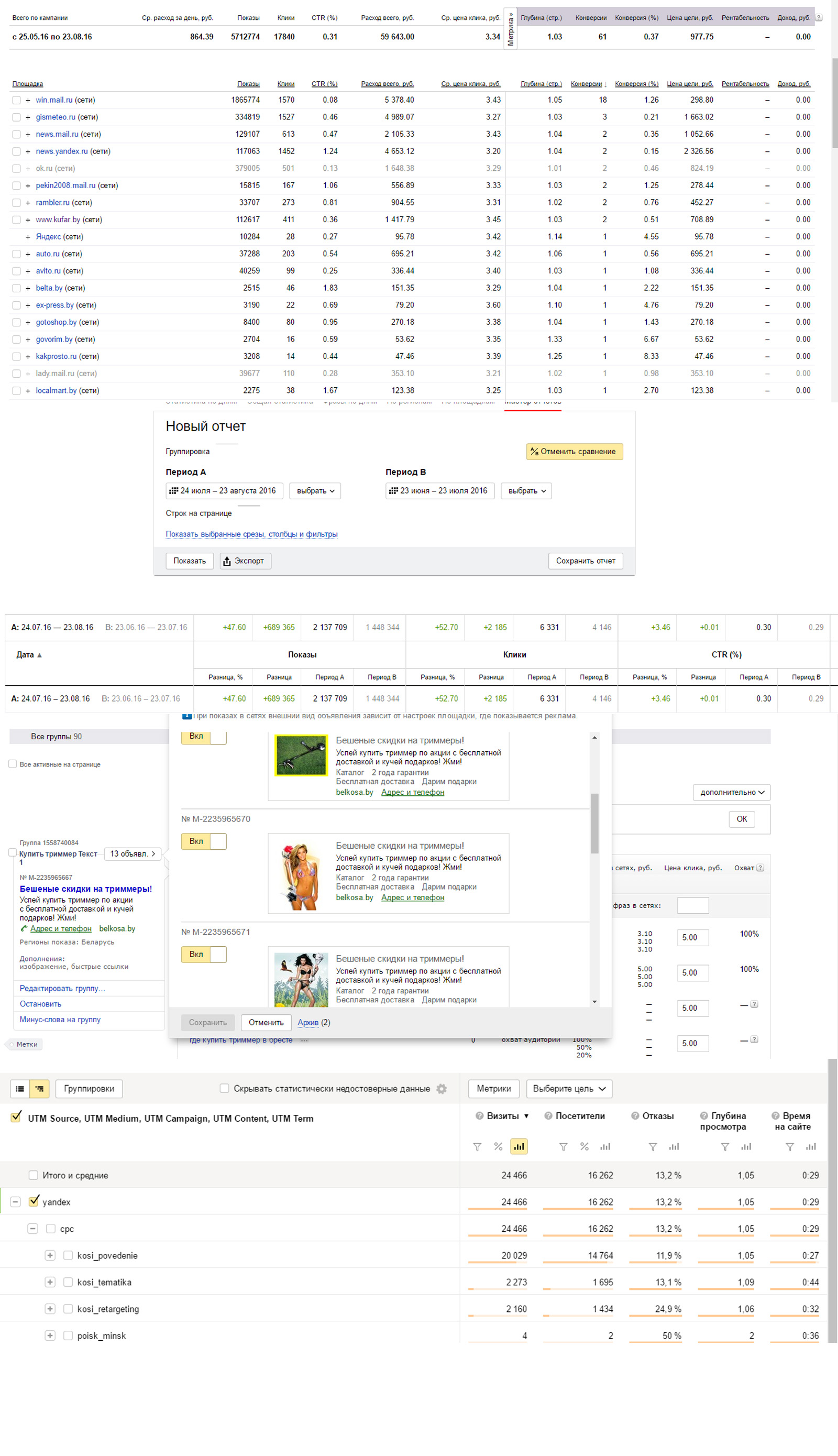Open the Архив link

click(308, 1023)
